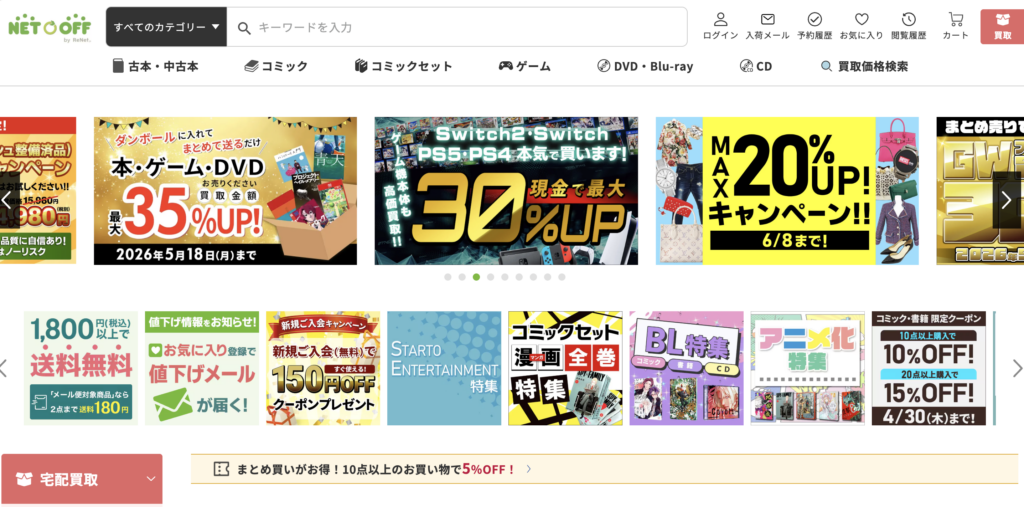
Task: Click the GW gold banner at right edge
Action: click(x=980, y=191)
